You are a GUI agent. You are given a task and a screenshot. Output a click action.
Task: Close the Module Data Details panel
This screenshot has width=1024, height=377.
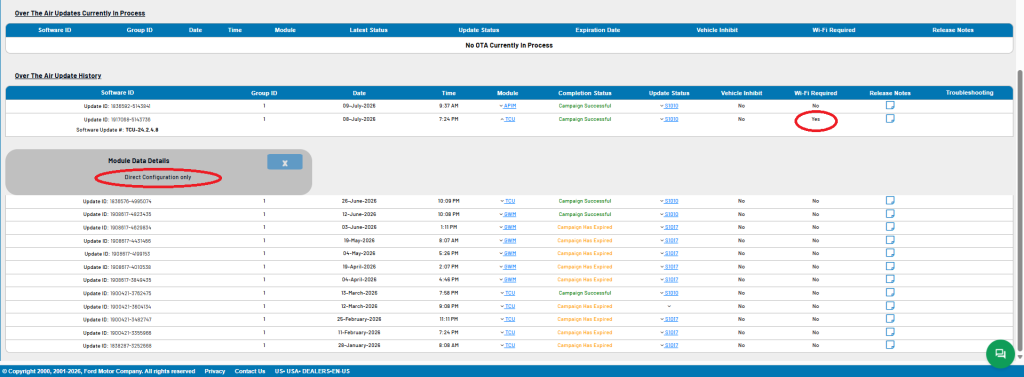coord(285,163)
